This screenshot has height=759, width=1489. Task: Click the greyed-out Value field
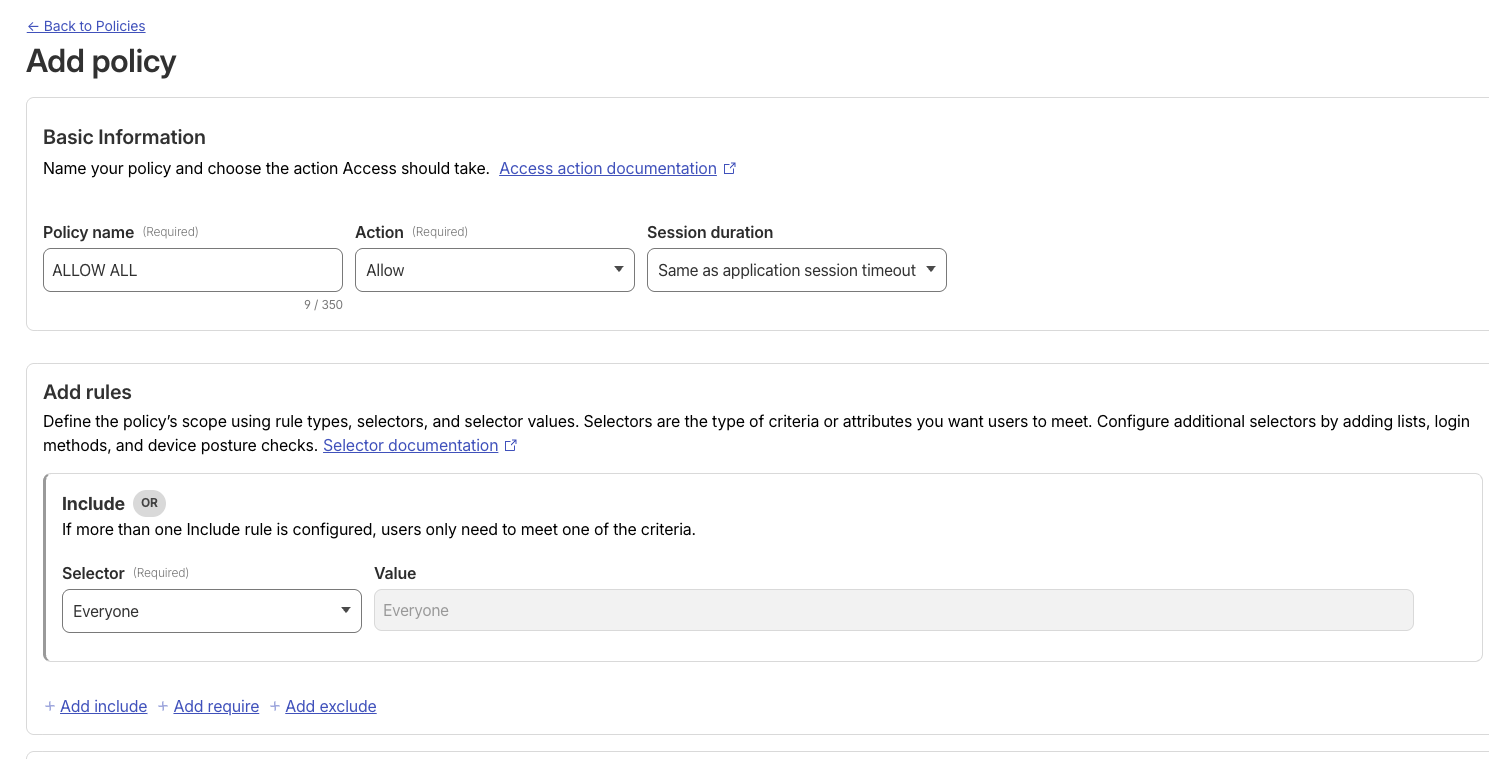point(892,610)
